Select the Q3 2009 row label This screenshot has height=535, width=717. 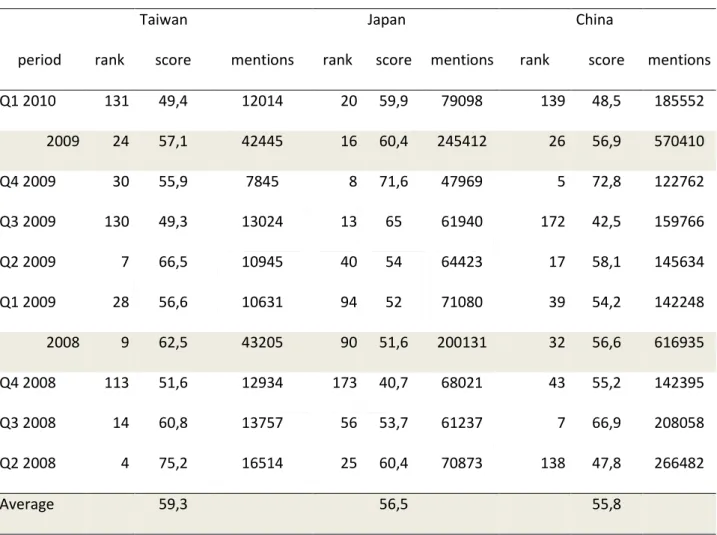[x=27, y=222]
